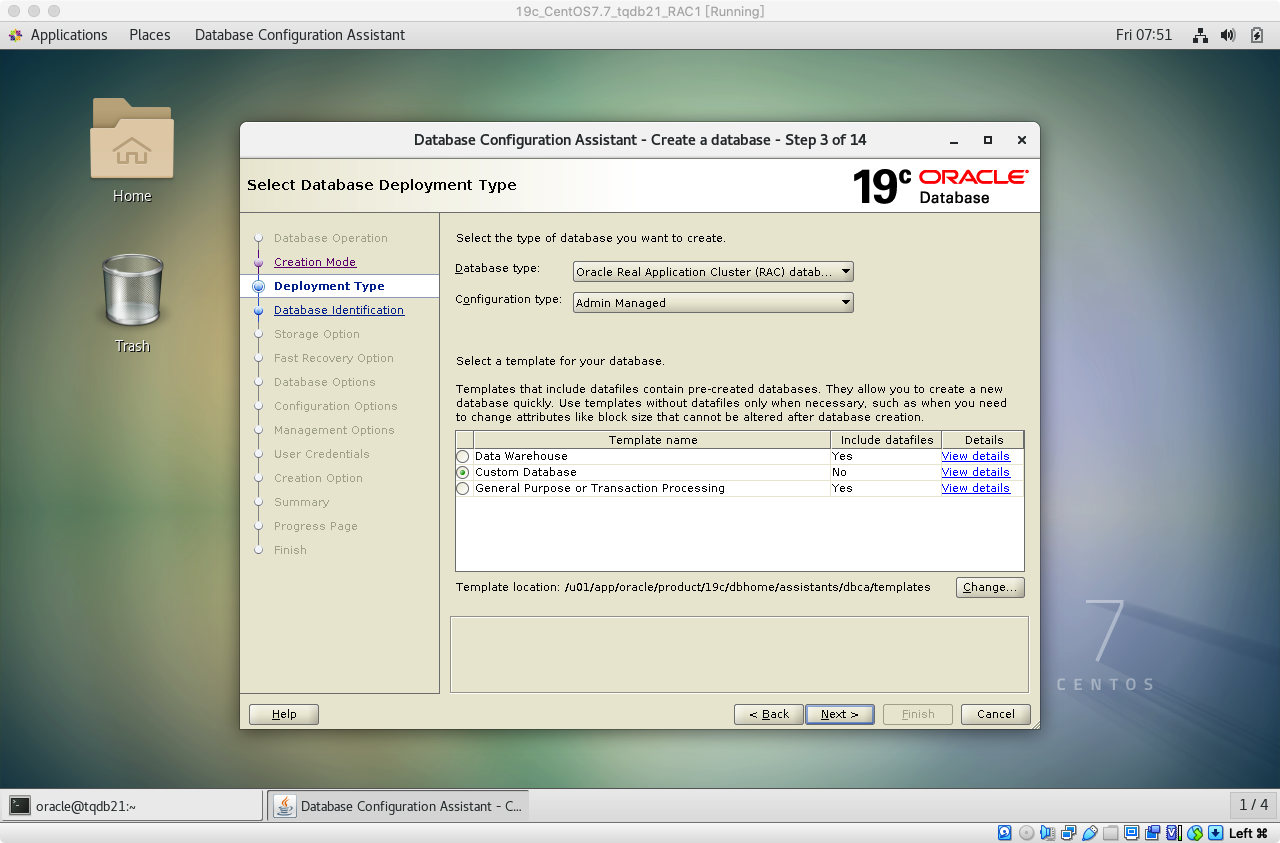The image size is (1280, 843).
Task: Click VirtualBox audio status icon
Action: coord(1047,833)
